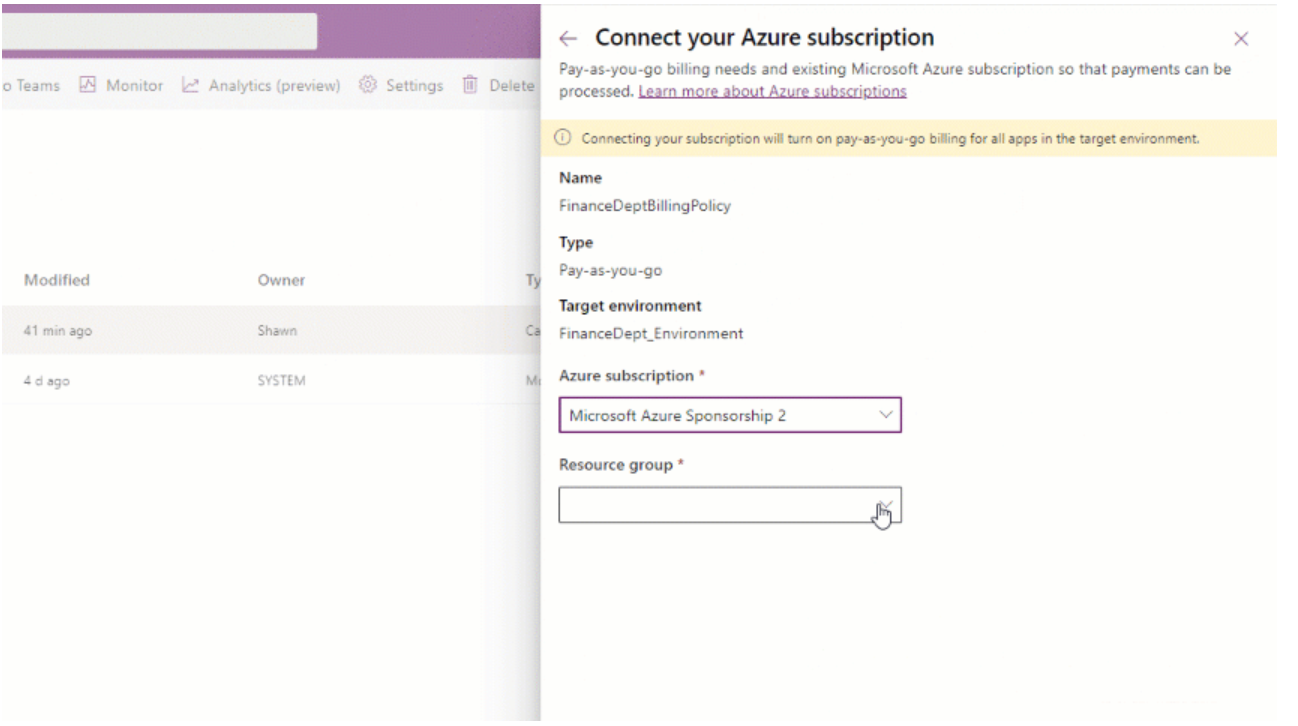
Task: Select the row modified 4 d ago
Action: [x=270, y=381]
